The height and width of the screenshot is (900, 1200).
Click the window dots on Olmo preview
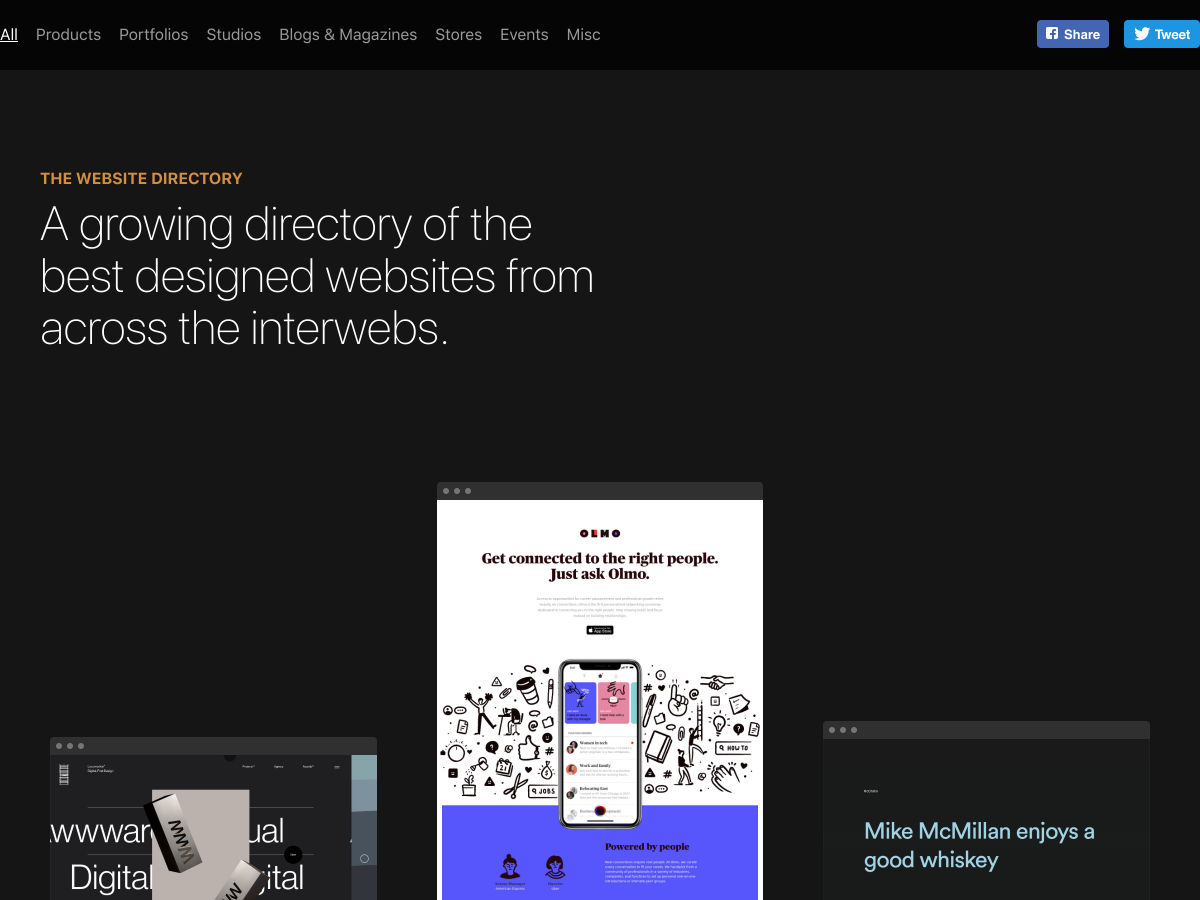pyautogui.click(x=457, y=491)
